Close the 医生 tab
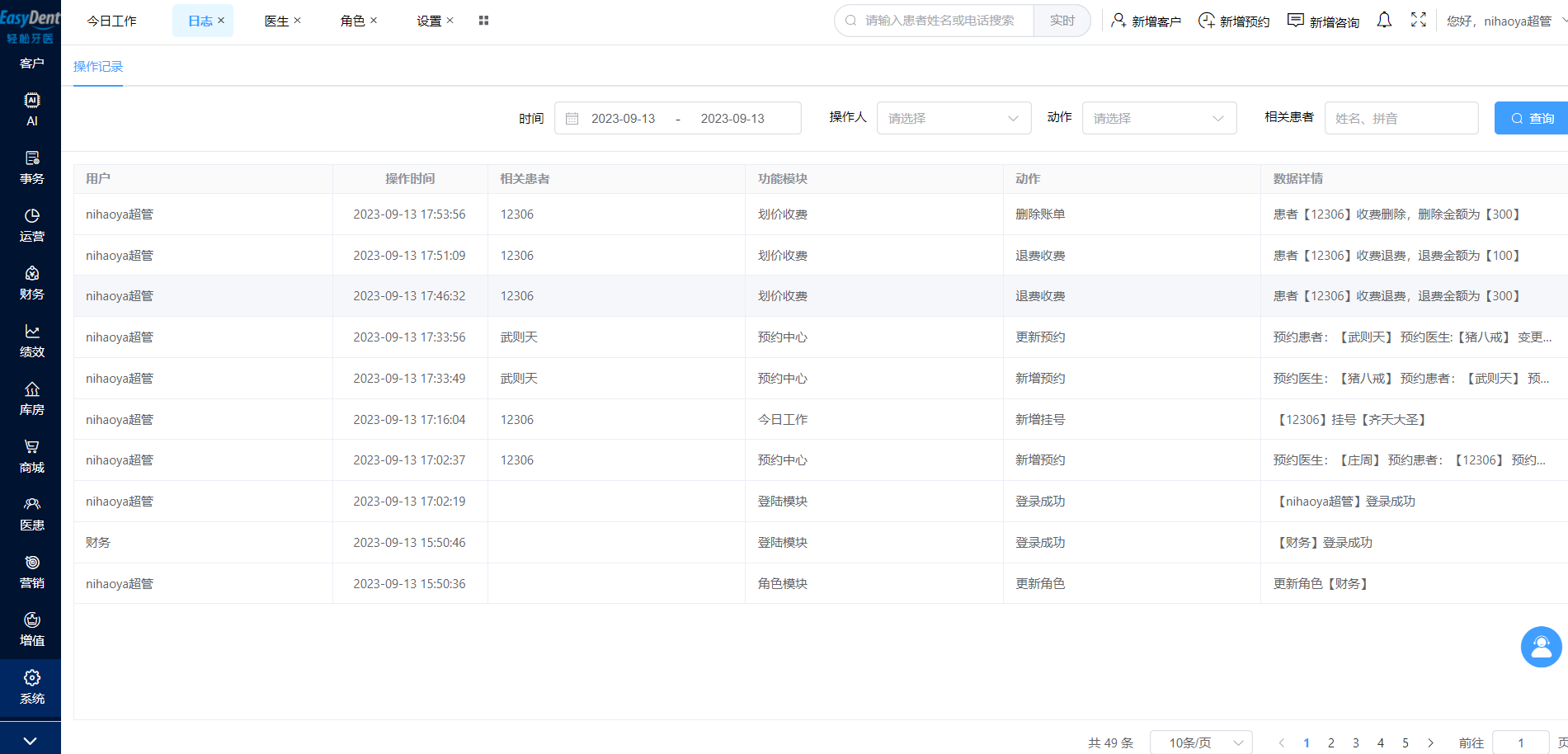Screen dimensions: 1568x754 pos(298,21)
